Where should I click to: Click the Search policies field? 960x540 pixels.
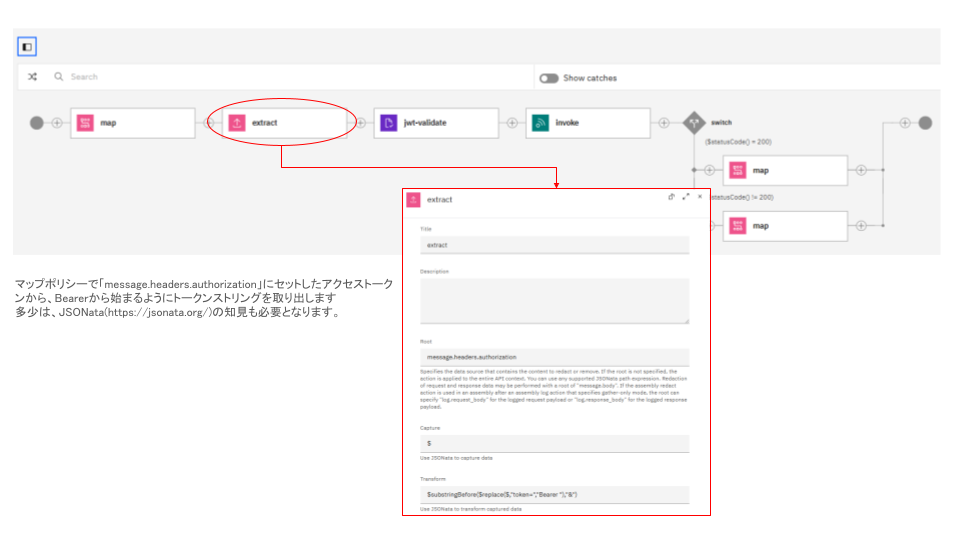(x=294, y=77)
